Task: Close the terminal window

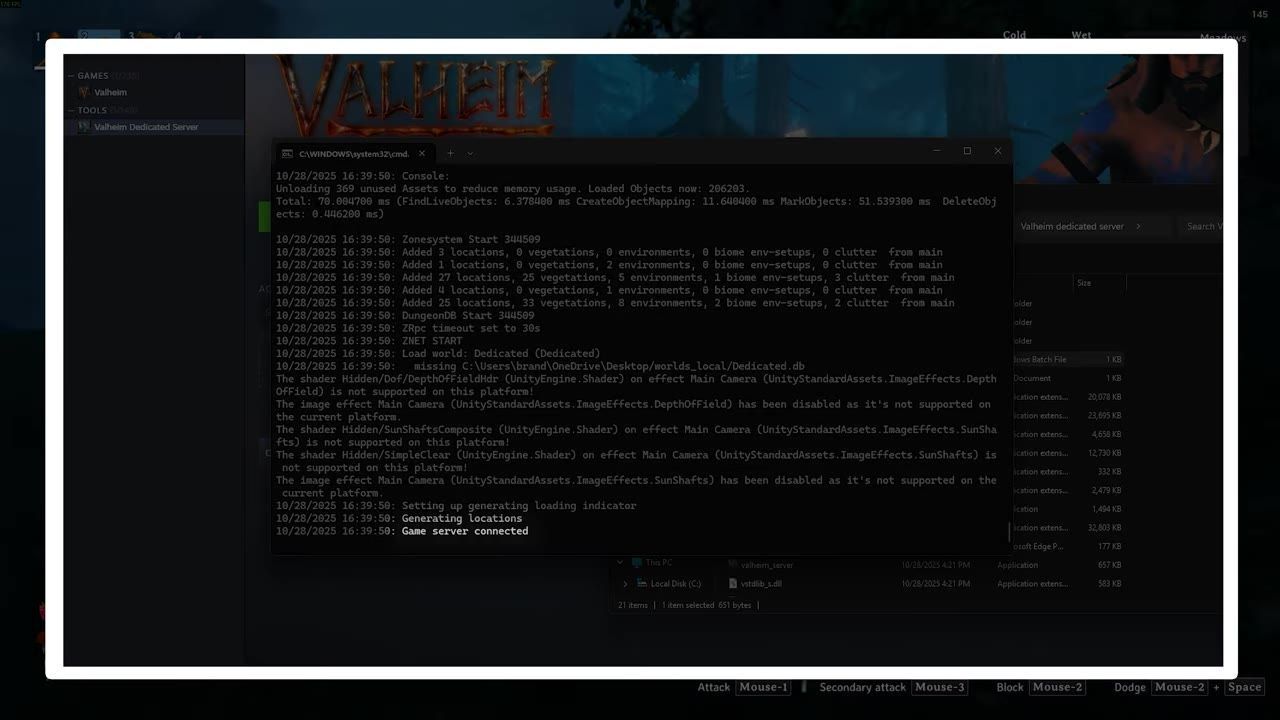Action: click(997, 151)
